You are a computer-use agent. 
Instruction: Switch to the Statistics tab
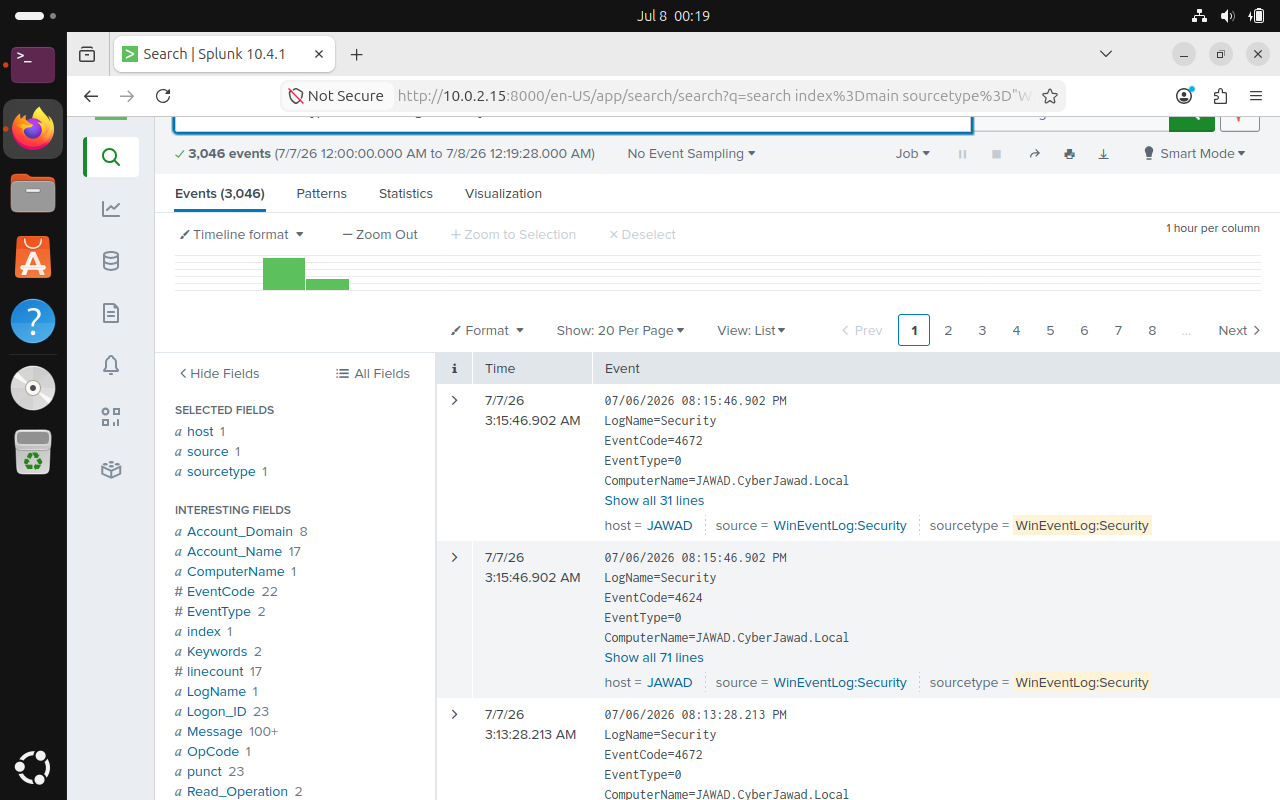[405, 193]
